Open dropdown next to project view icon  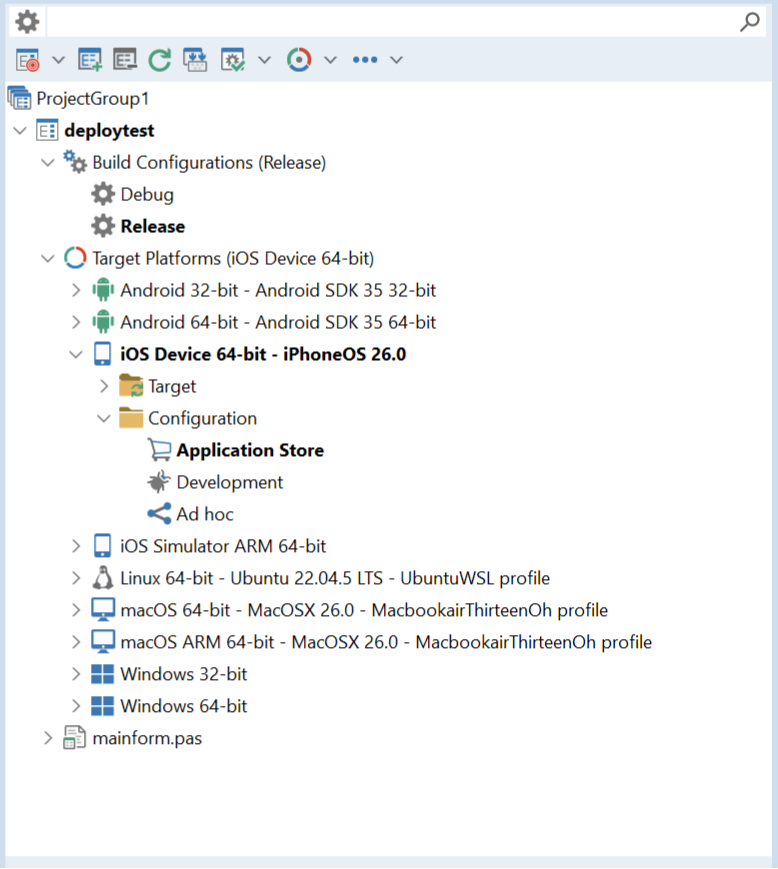(x=58, y=60)
